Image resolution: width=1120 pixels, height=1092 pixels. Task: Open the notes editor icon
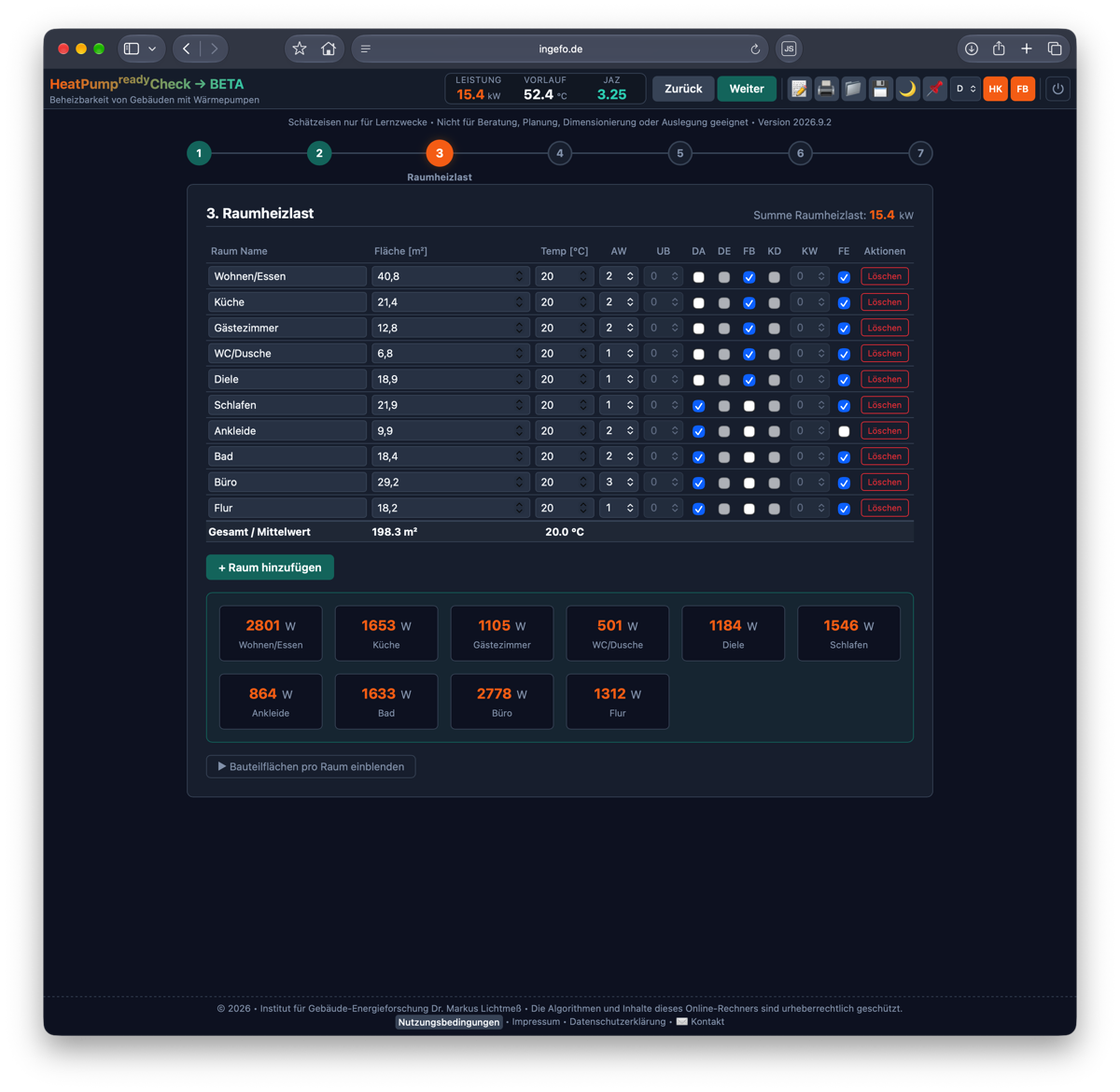point(799,89)
